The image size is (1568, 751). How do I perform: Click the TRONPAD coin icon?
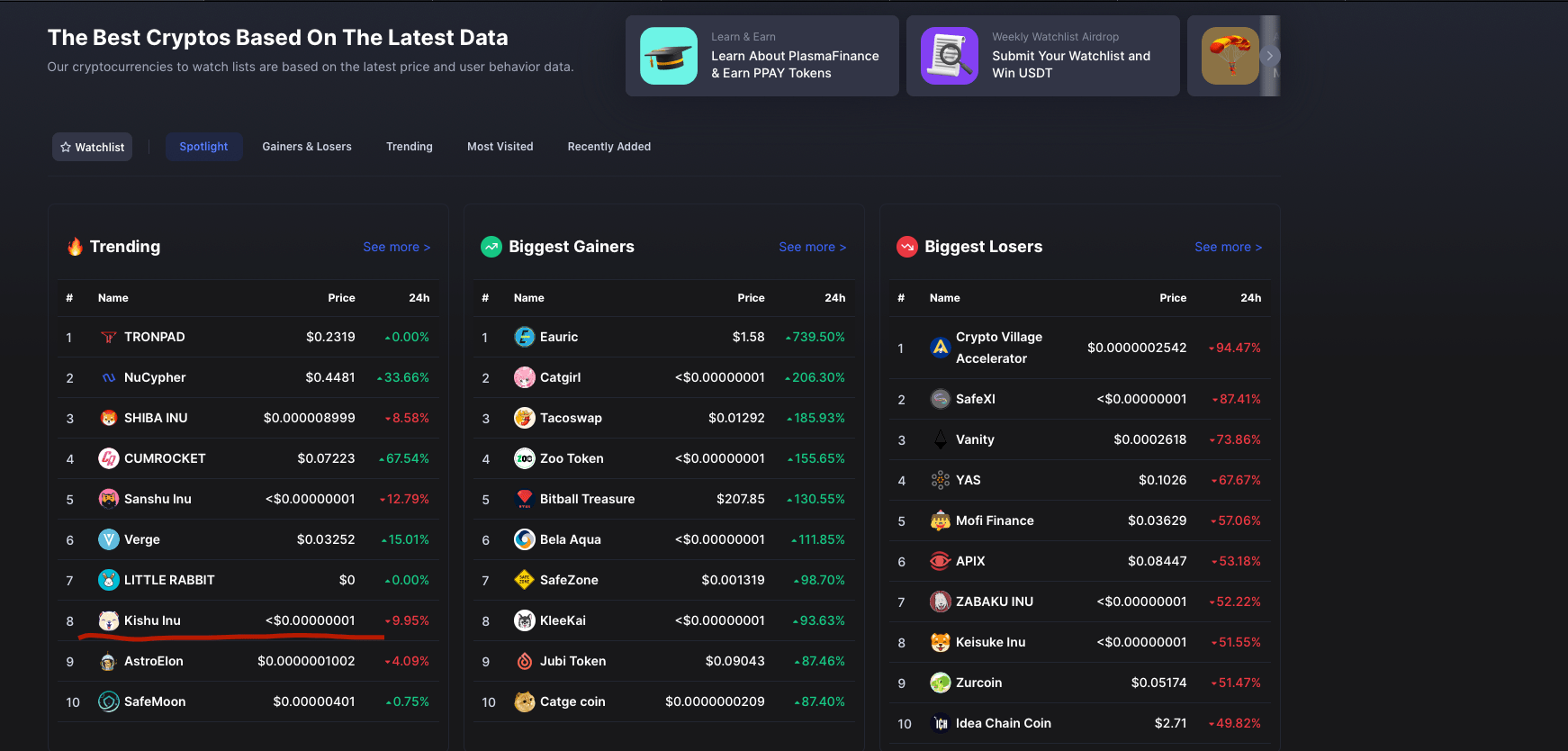pos(109,337)
